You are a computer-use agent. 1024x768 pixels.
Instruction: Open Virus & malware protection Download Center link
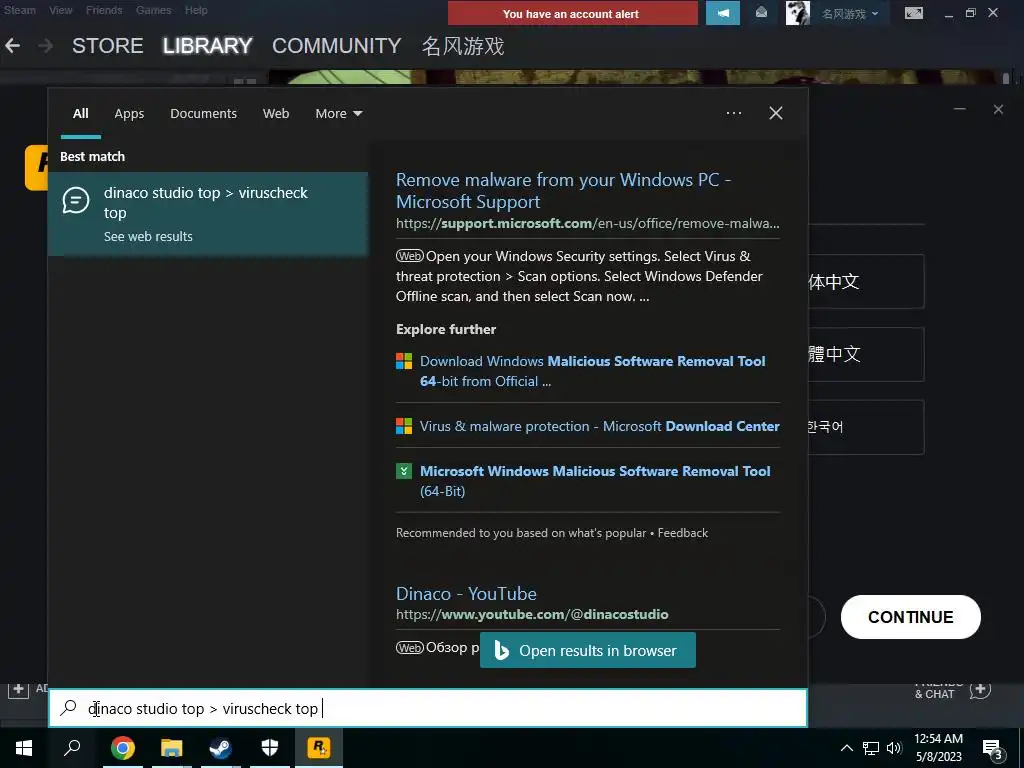click(x=600, y=426)
